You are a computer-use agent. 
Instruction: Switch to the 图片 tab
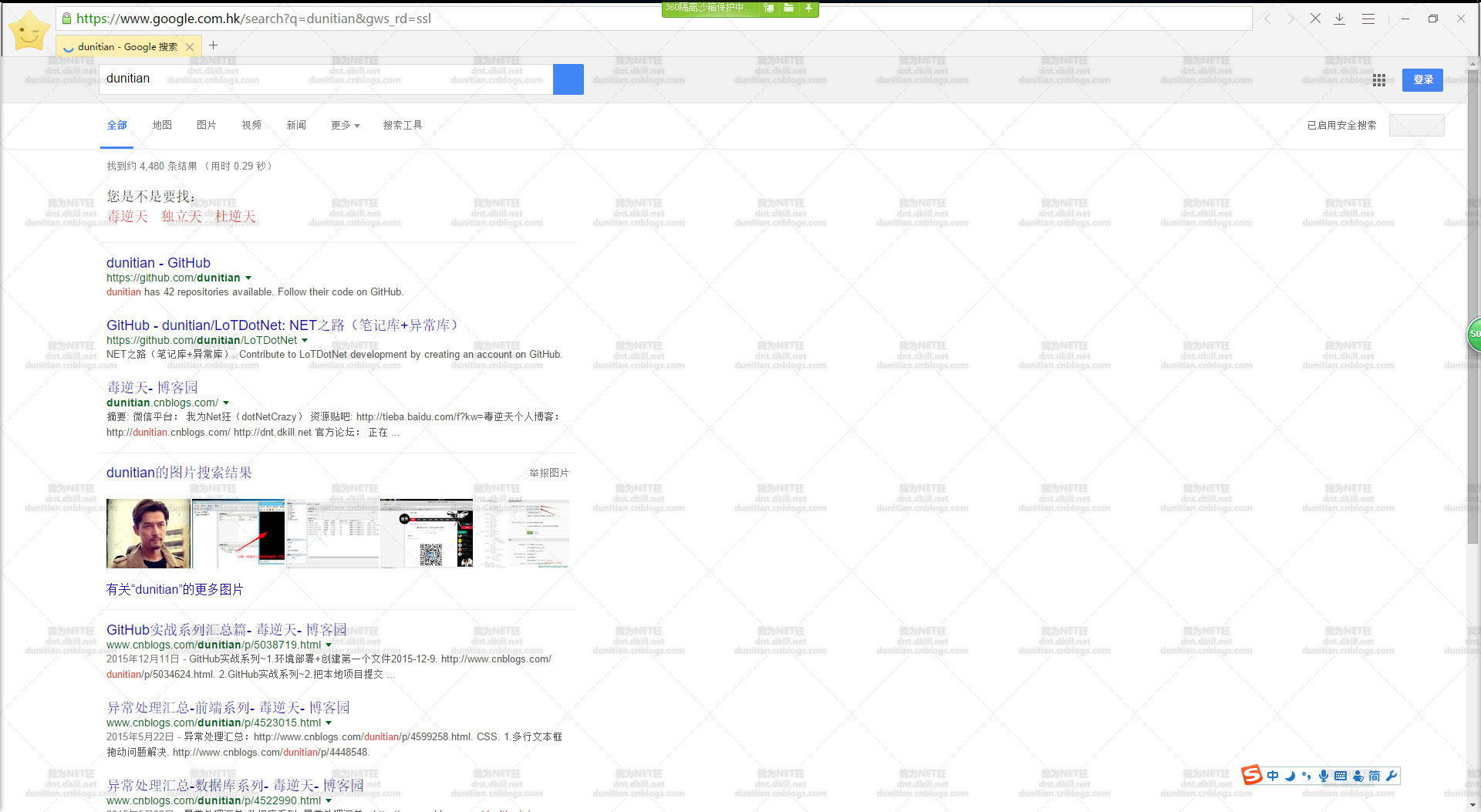point(207,125)
